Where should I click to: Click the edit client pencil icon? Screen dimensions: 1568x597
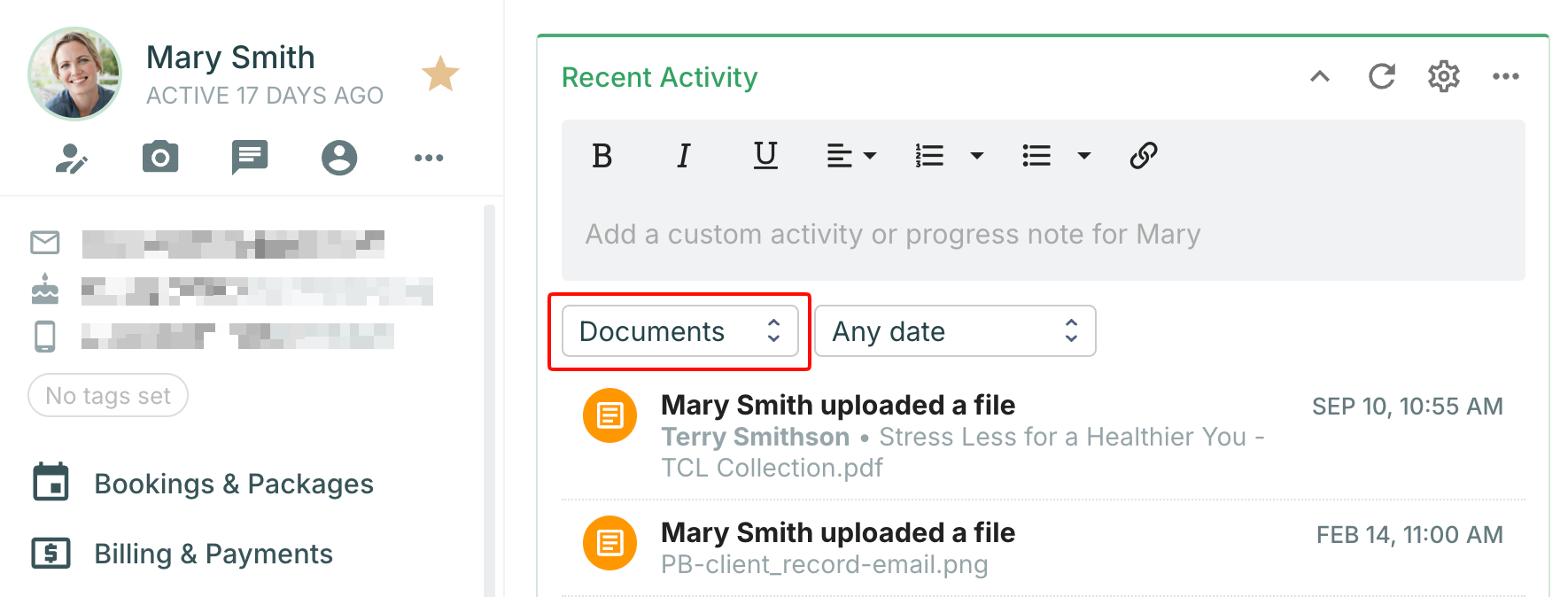point(71,159)
